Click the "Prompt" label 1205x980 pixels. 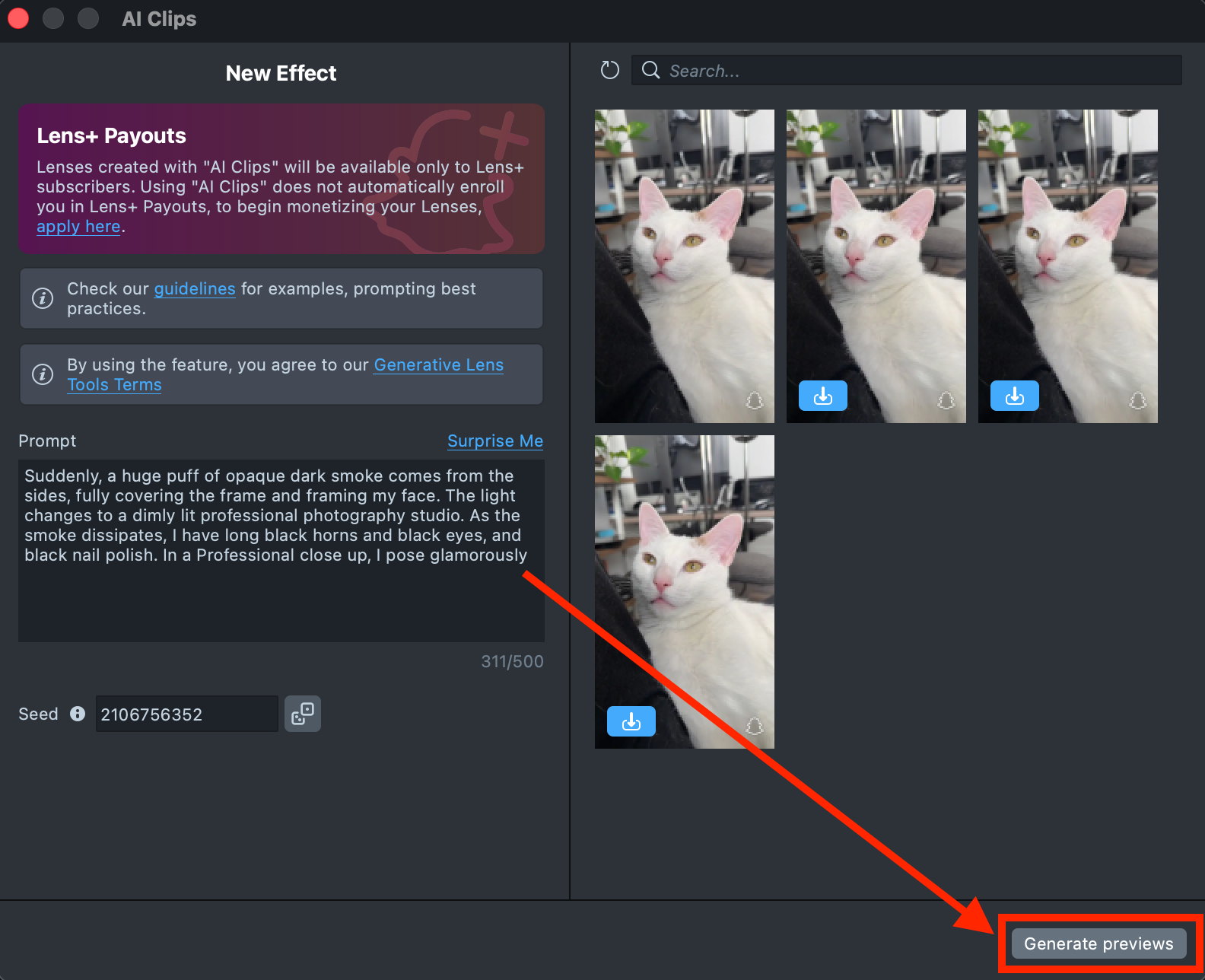(47, 441)
